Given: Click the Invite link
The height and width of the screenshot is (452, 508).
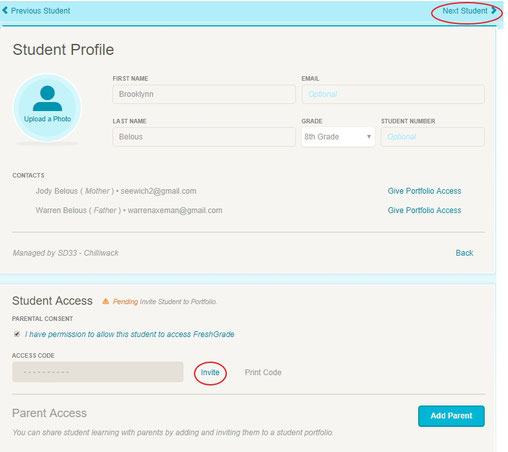Looking at the screenshot, I should click(210, 372).
